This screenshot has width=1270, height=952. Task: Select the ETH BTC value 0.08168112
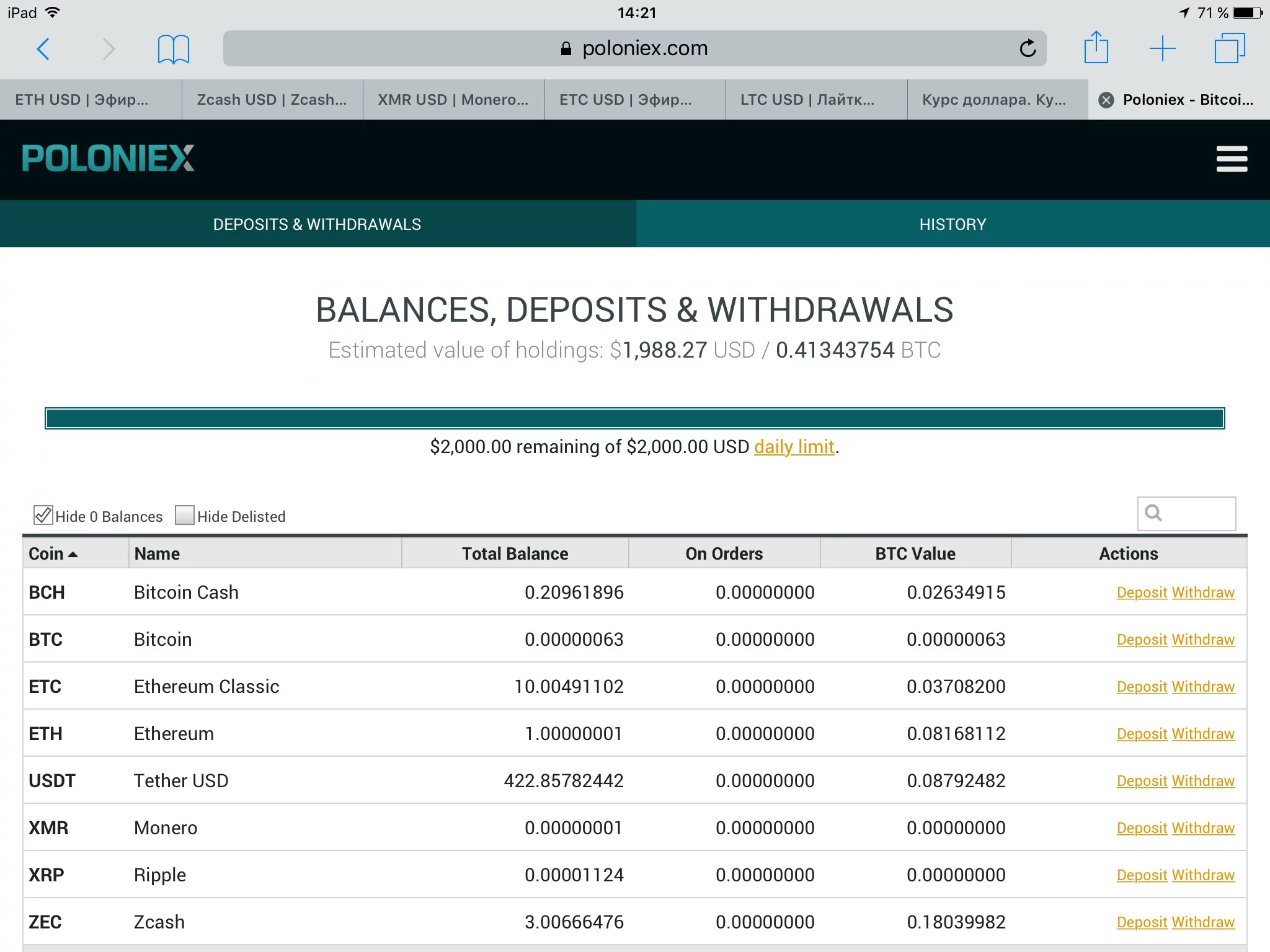tap(956, 734)
